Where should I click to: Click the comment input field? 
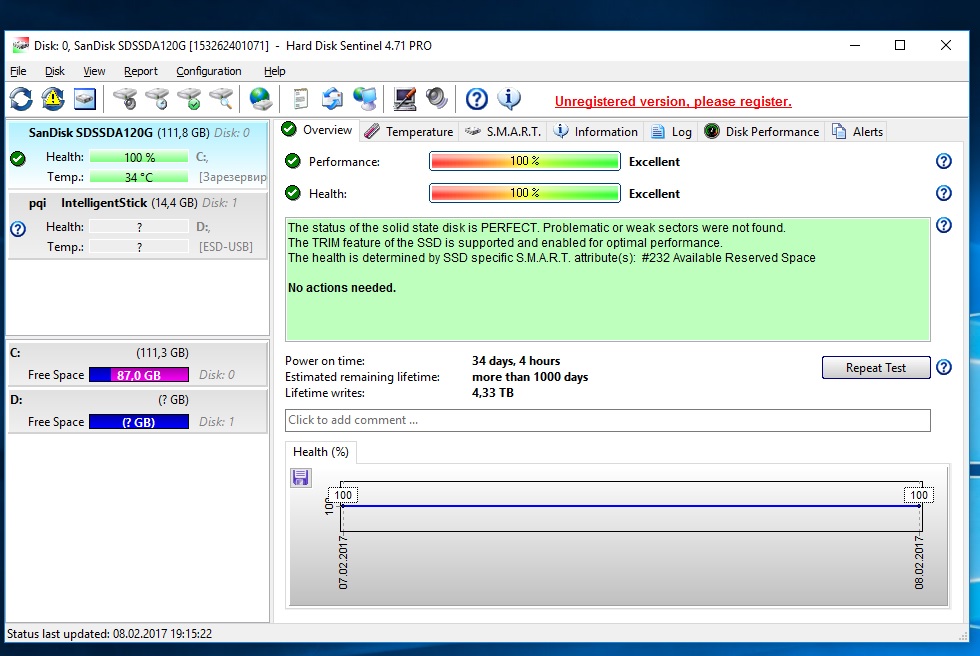[607, 420]
